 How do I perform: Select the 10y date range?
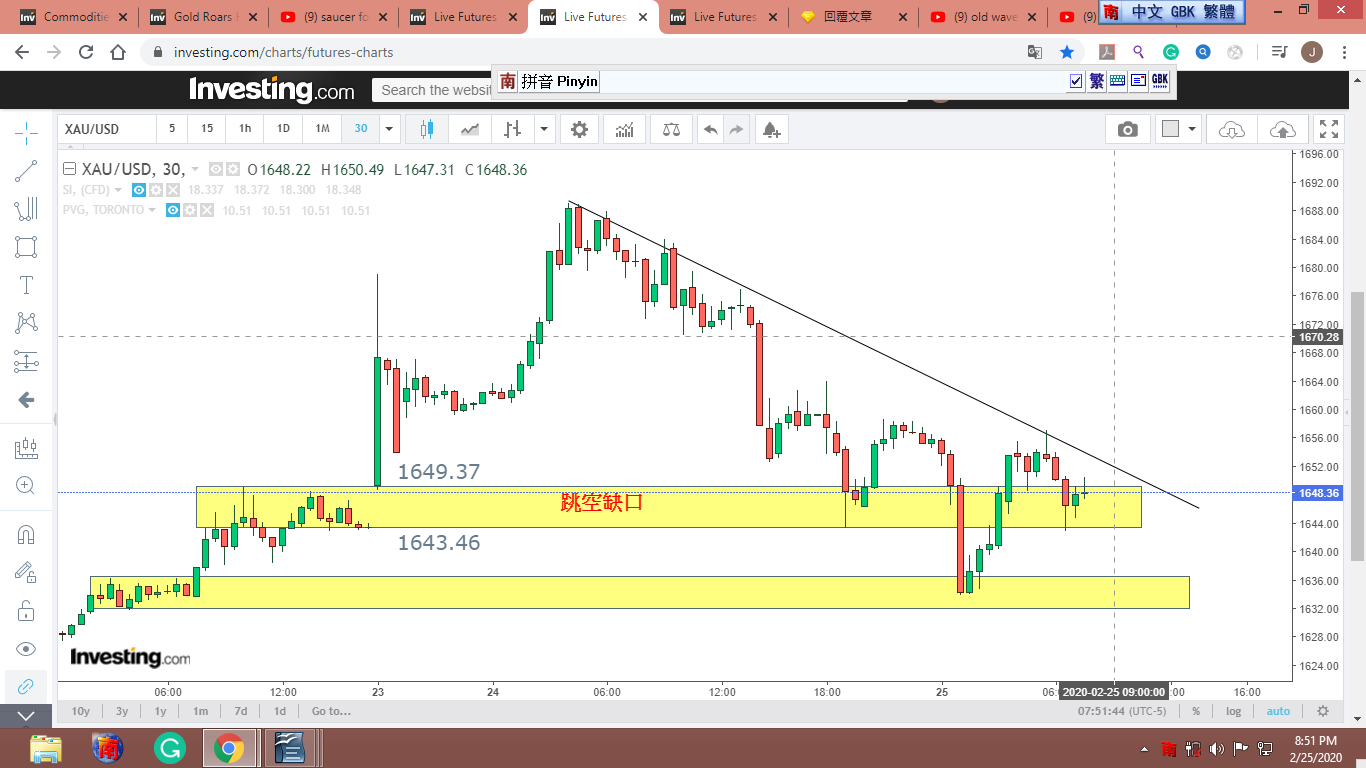81,711
